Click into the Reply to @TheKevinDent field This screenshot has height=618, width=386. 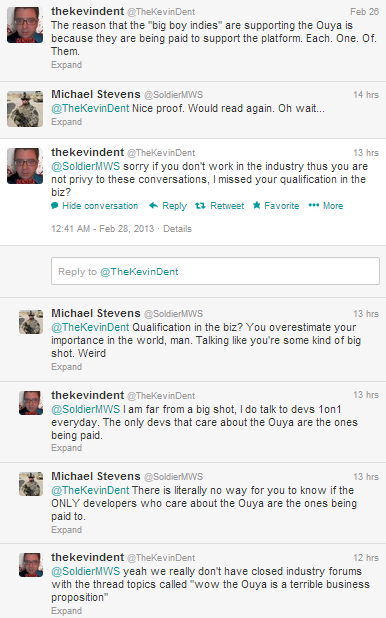[215, 271]
